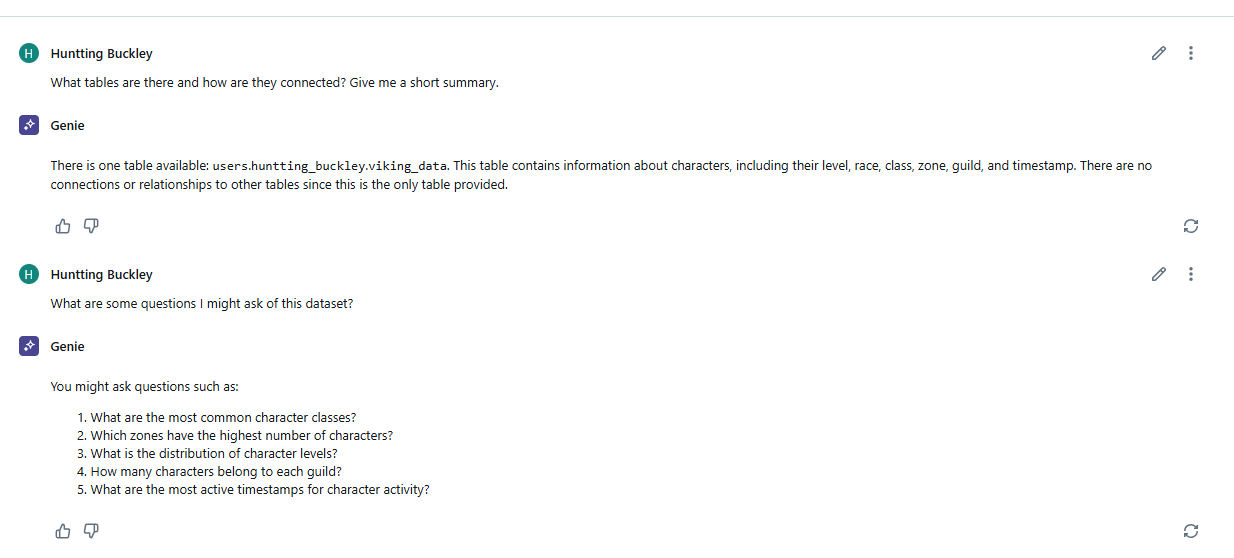Thumbs down the table summary response

coord(91,226)
